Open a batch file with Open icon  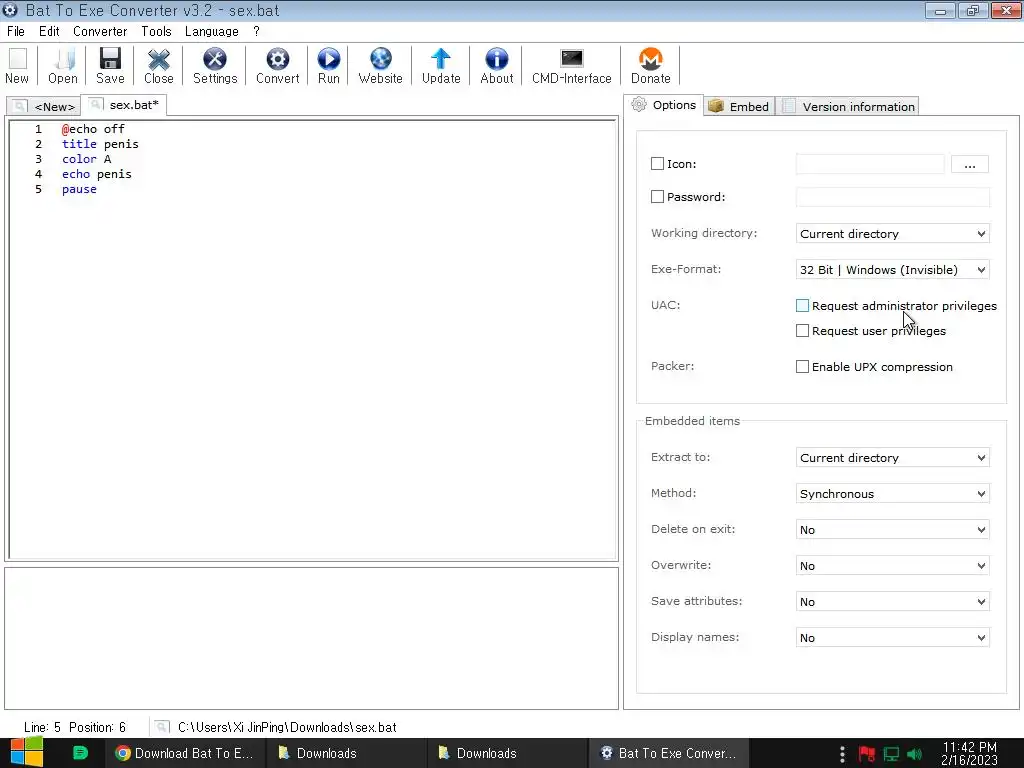coord(63,65)
